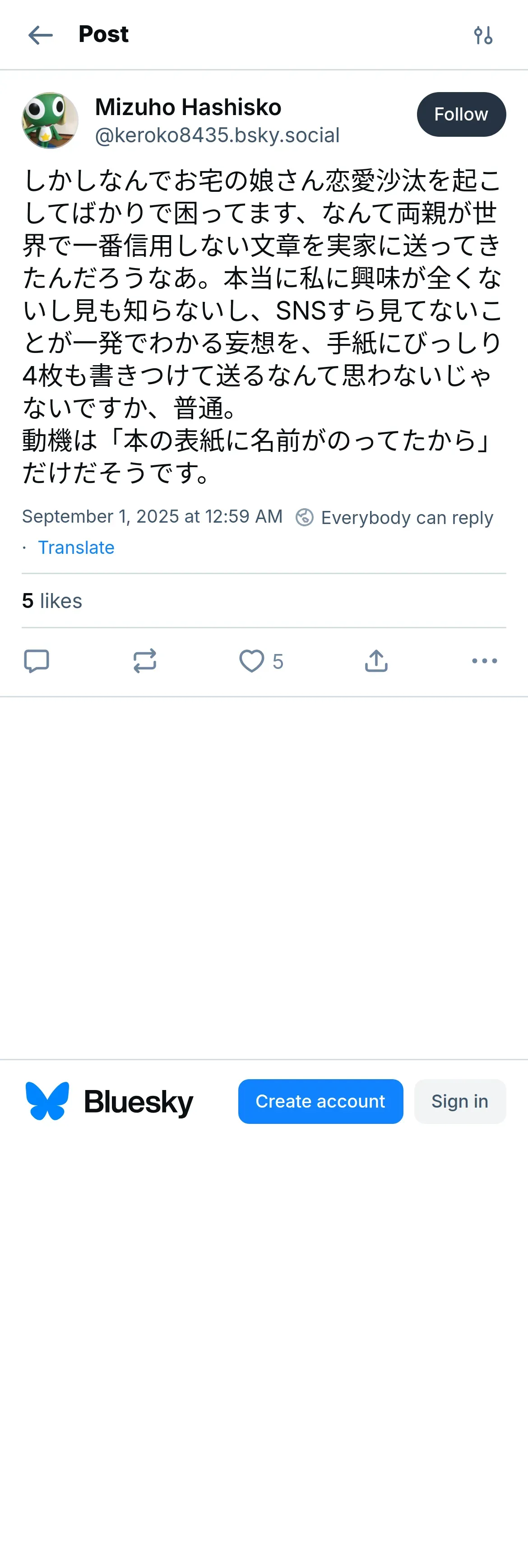Open thread display settings icon

coord(483,35)
